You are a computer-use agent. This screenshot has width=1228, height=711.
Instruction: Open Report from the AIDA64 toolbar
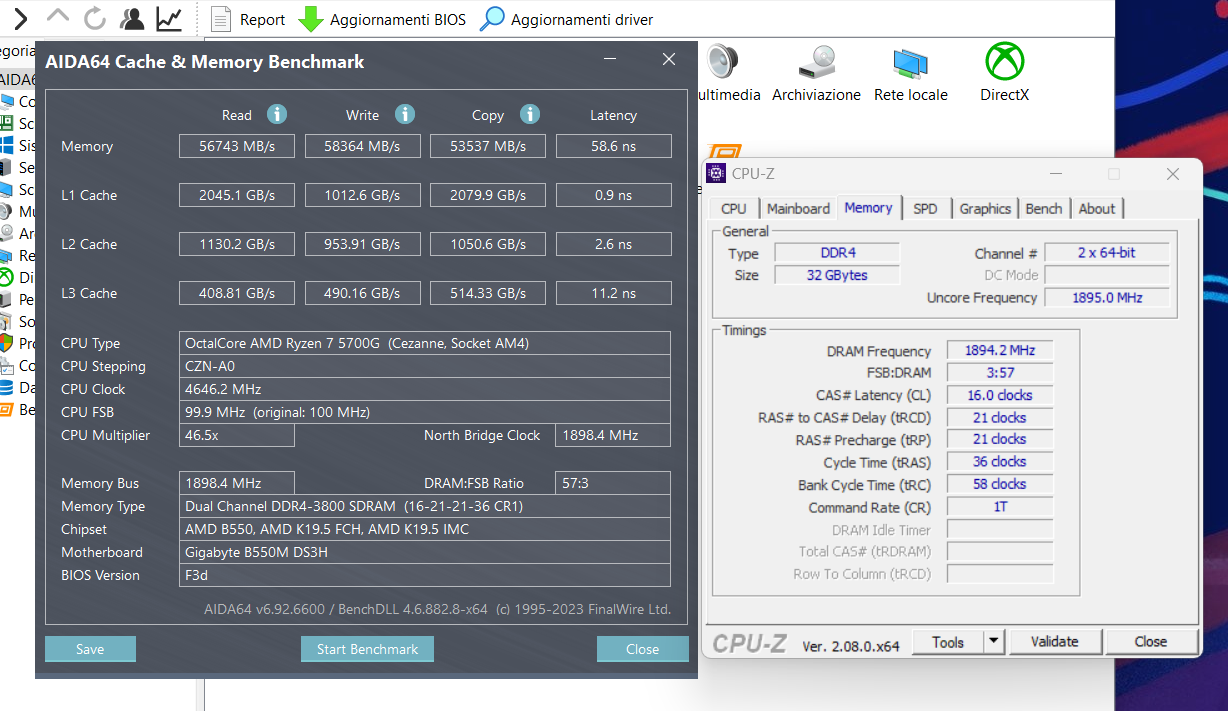pos(248,19)
